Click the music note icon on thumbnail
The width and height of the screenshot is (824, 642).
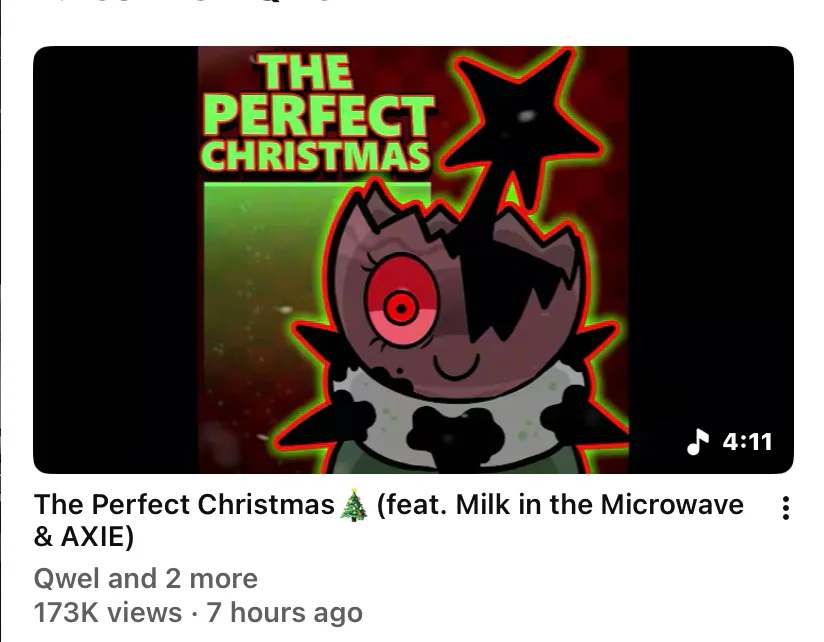click(x=698, y=441)
